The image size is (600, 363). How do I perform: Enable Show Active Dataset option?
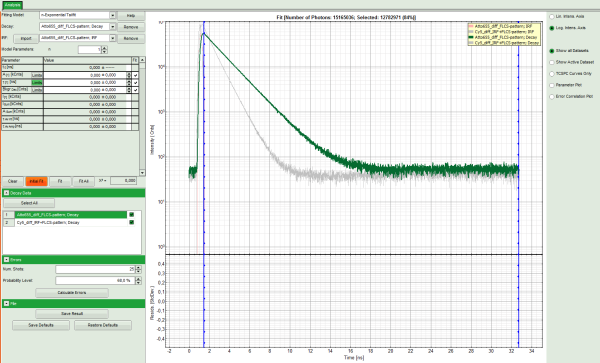[x=552, y=62]
